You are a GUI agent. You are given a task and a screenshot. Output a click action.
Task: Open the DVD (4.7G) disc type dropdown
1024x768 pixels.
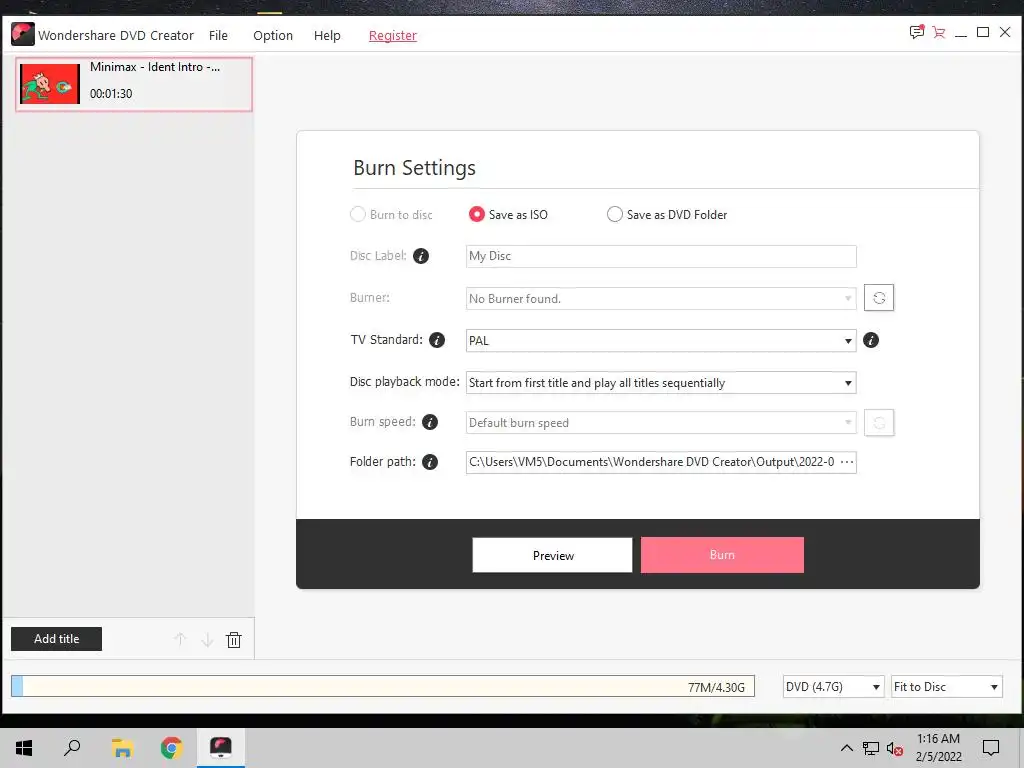833,687
